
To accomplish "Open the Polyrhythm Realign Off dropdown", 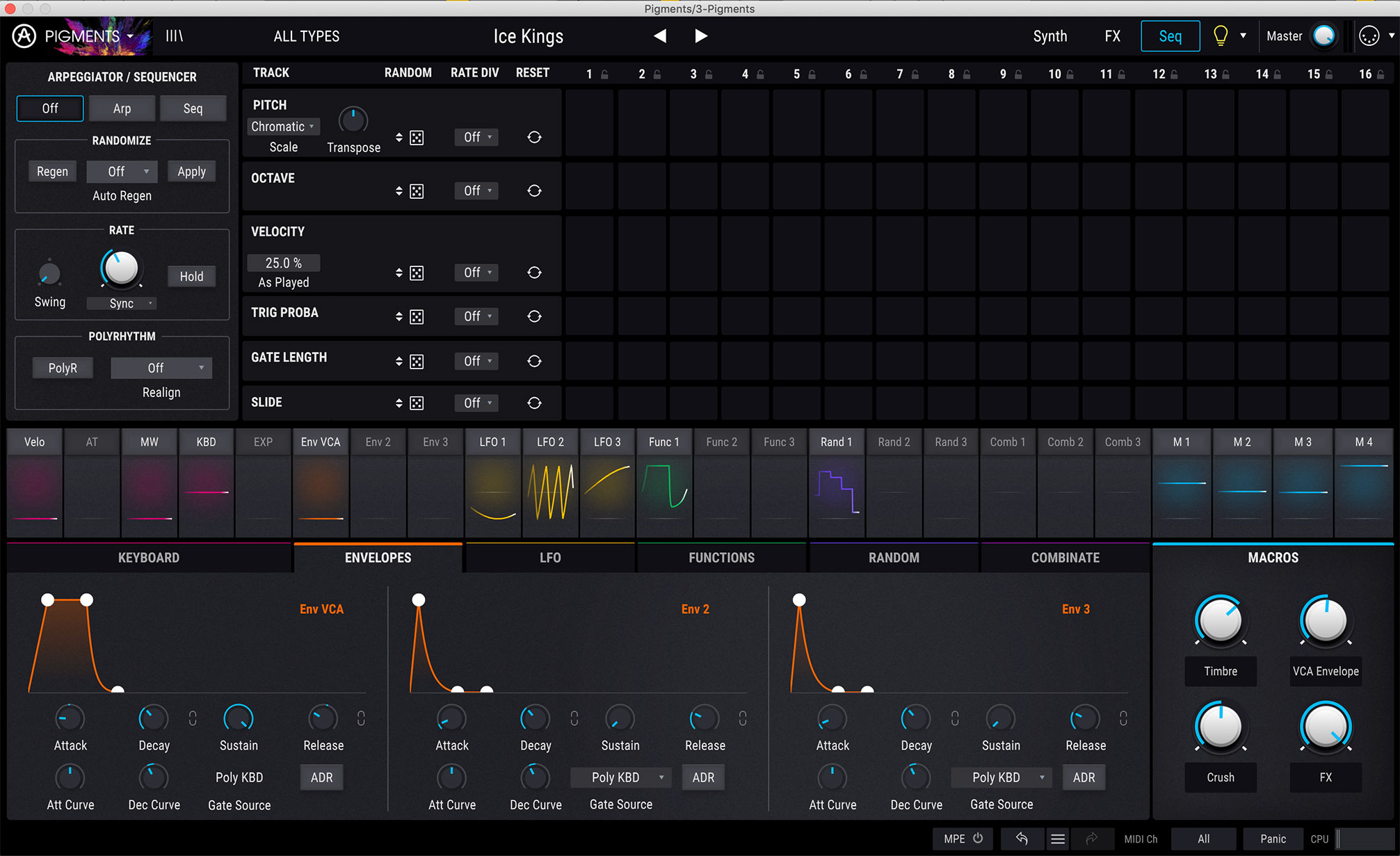I will [x=161, y=368].
